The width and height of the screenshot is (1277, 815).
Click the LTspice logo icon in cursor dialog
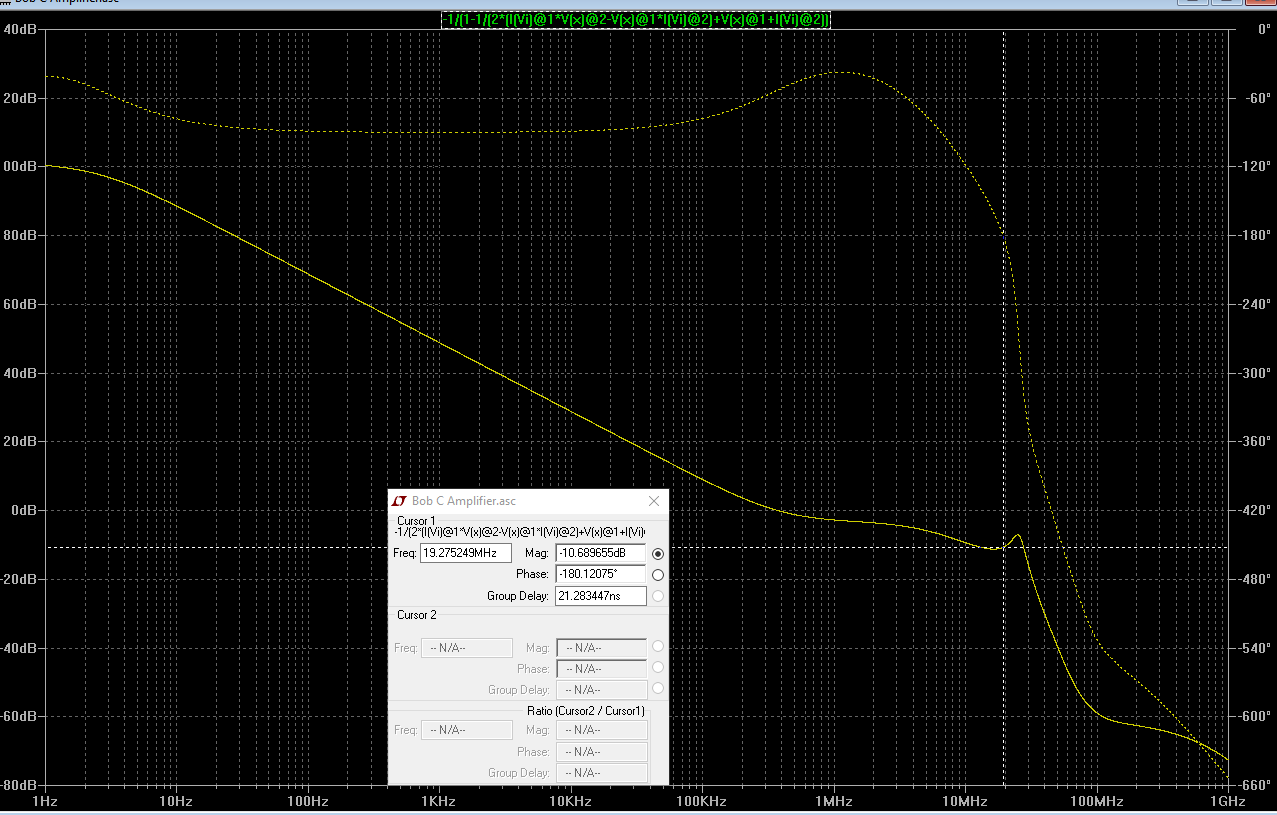(398, 501)
